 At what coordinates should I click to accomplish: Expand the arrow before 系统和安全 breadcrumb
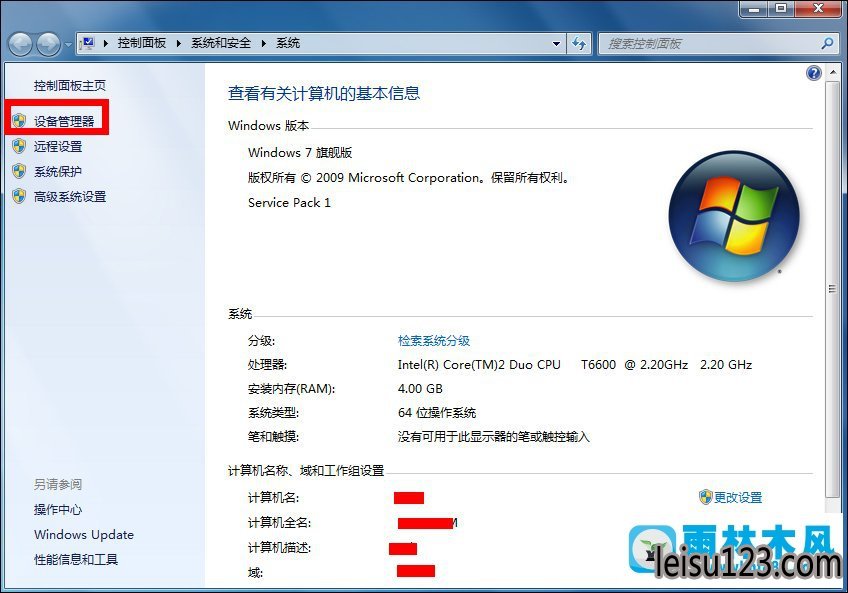(178, 43)
